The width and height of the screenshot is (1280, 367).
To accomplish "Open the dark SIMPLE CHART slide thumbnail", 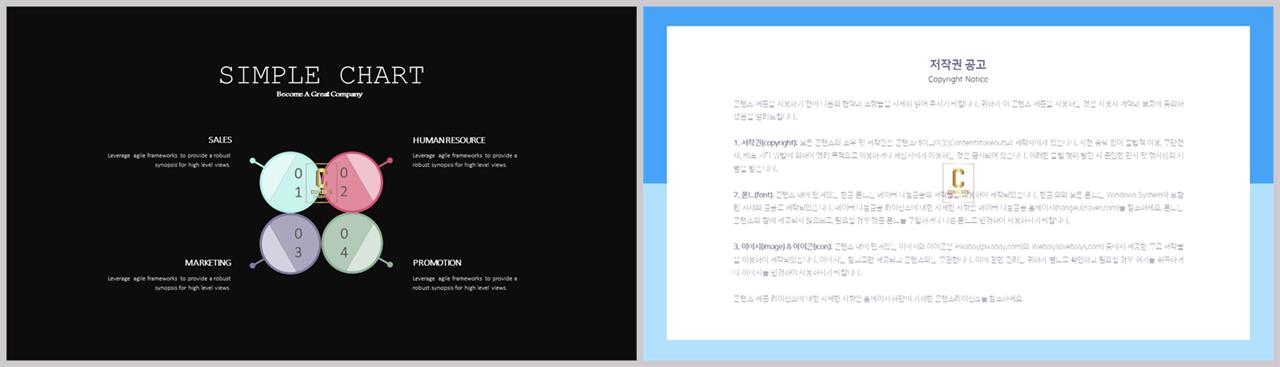I will tap(320, 183).
